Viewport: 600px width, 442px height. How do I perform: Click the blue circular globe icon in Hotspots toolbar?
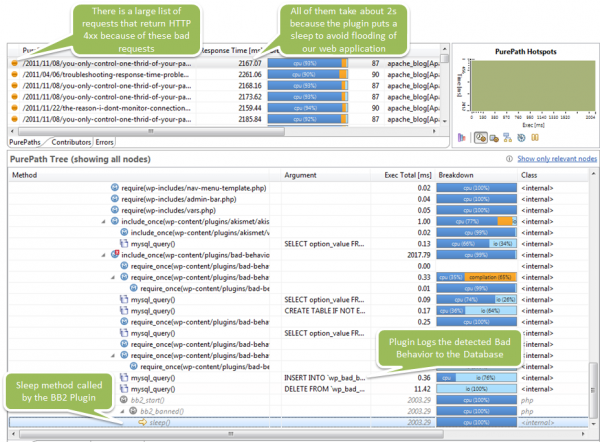tap(521, 137)
